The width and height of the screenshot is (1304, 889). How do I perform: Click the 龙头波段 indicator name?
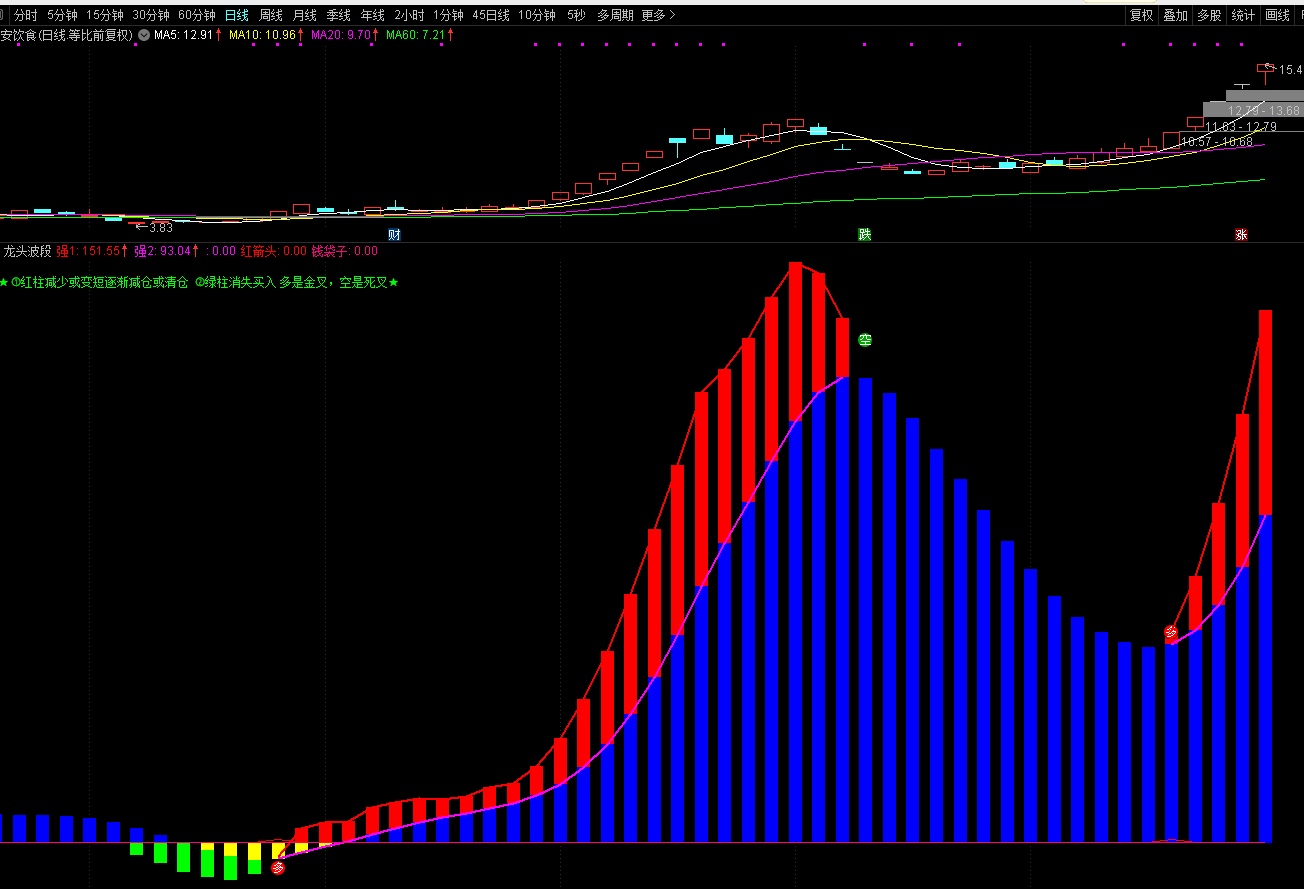click(x=27, y=251)
